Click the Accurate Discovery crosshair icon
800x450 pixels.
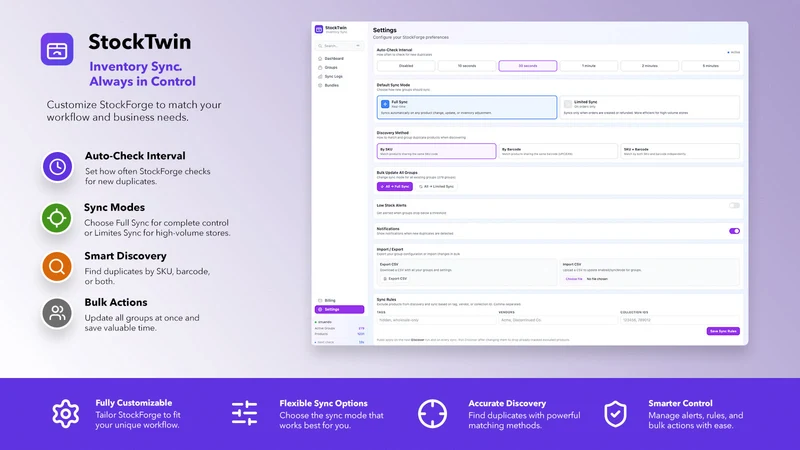pyautogui.click(x=432, y=413)
